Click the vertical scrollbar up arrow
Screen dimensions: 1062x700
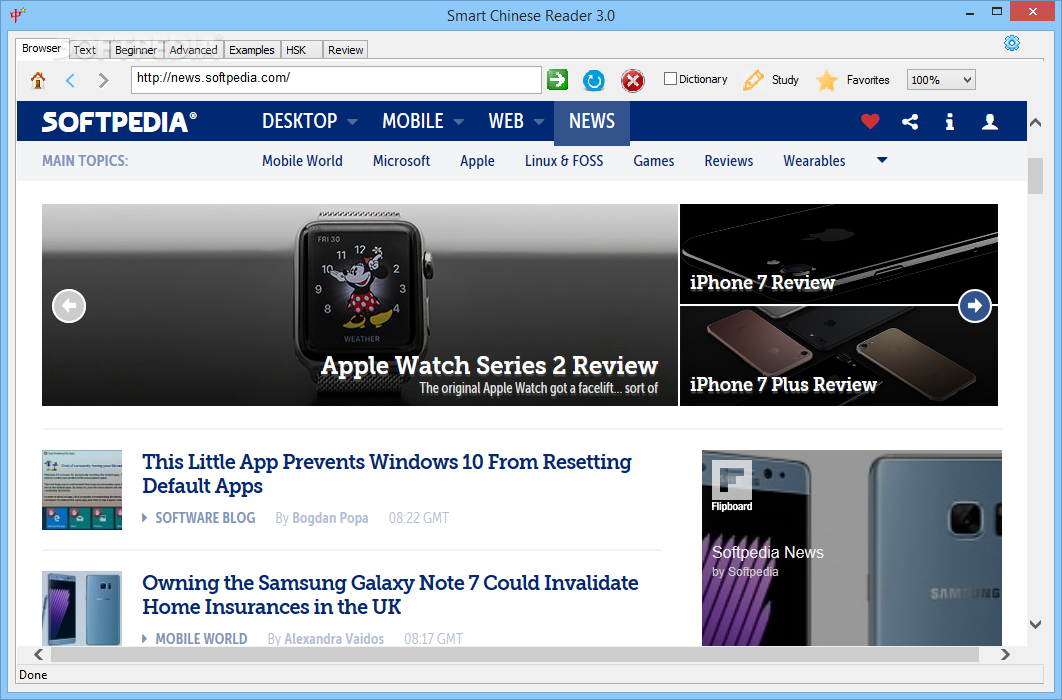click(1035, 123)
